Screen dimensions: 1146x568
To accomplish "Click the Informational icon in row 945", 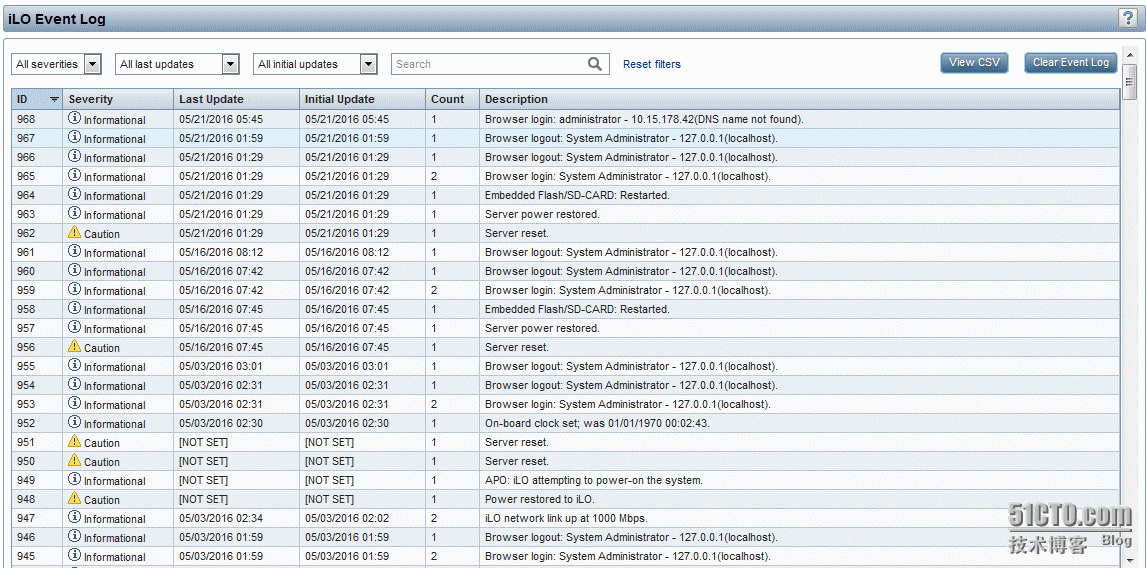I will [75, 555].
